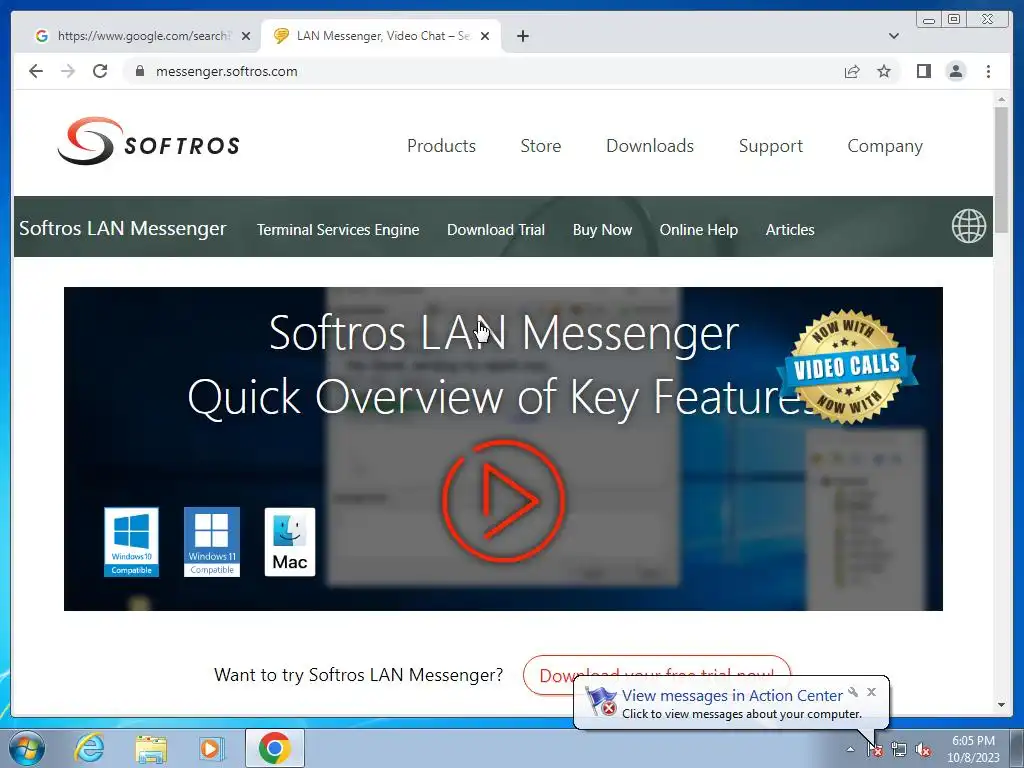Click the Mac compatibility badge

pos(289,542)
